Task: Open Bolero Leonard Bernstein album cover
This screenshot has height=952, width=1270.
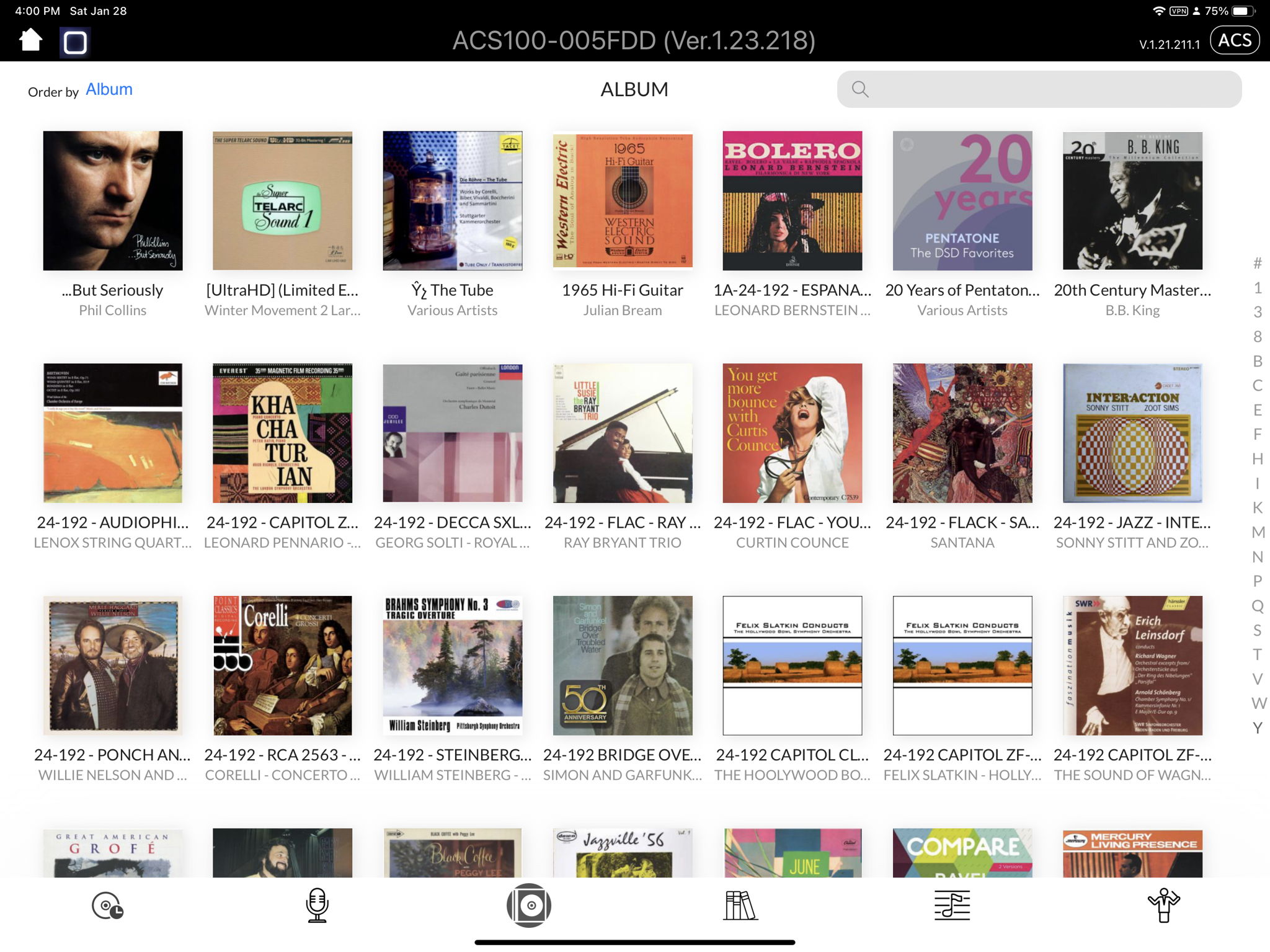Action: 793,200
